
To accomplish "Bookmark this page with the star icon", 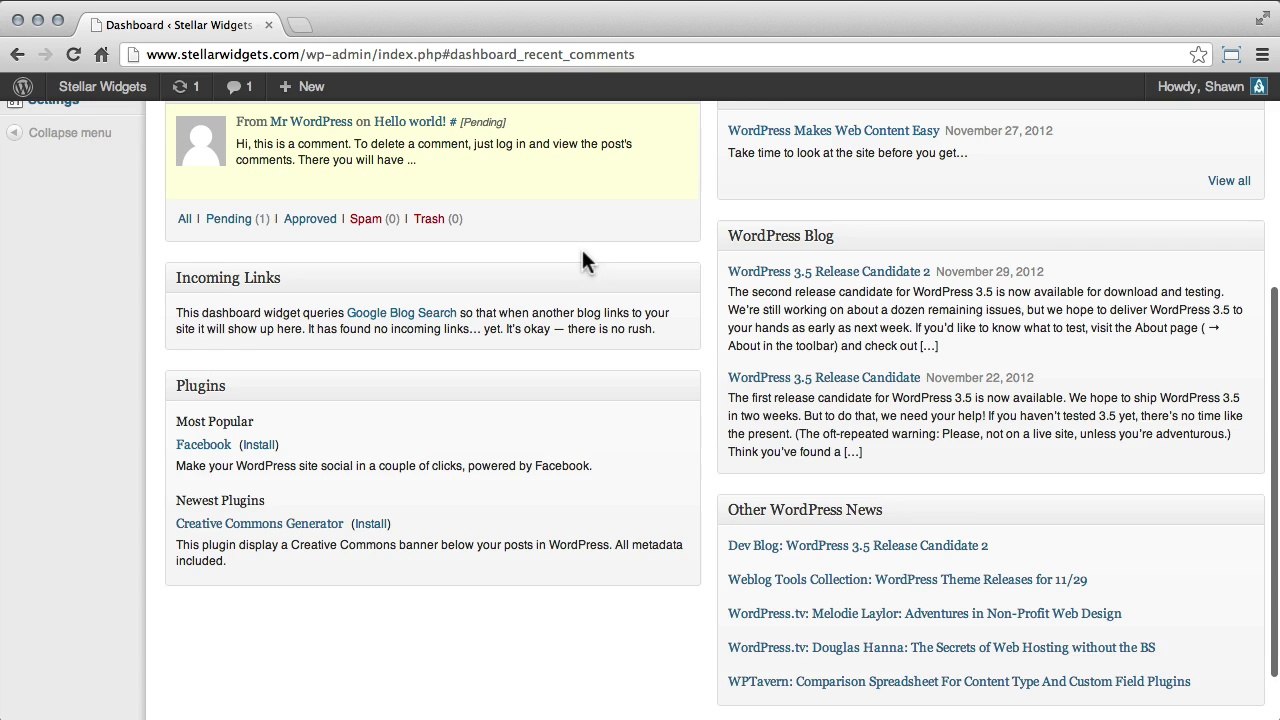I will (x=1198, y=55).
